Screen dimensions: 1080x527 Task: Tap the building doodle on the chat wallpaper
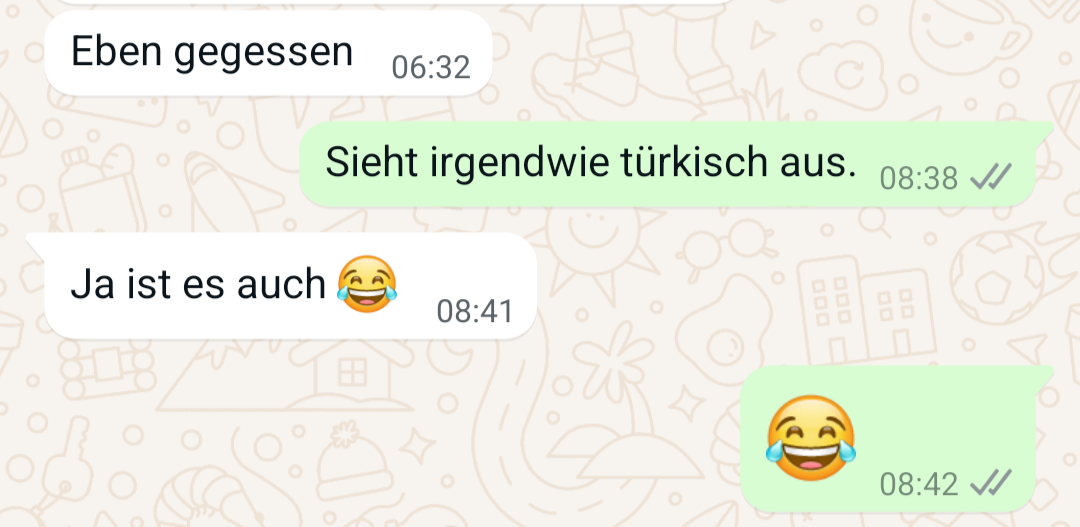point(866,311)
